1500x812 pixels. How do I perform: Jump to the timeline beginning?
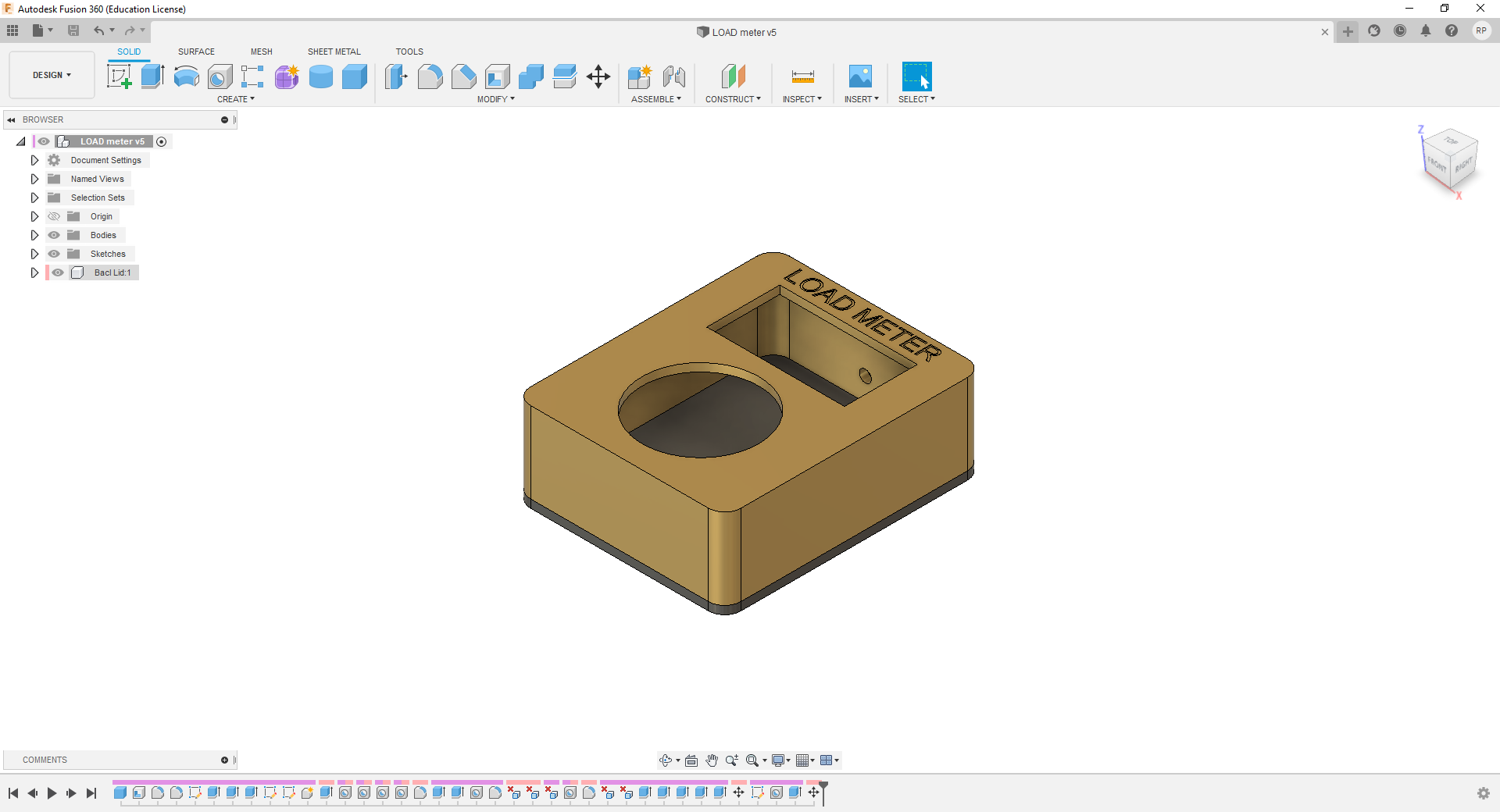click(13, 793)
